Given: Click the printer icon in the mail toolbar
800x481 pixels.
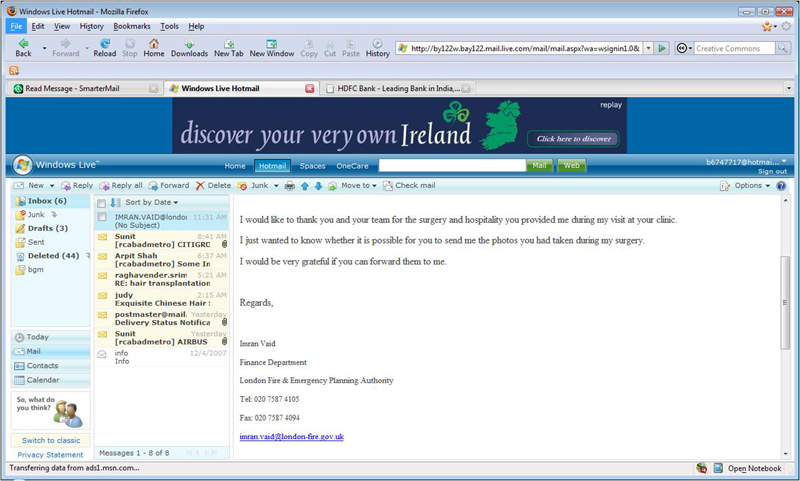Looking at the screenshot, I should click(290, 186).
